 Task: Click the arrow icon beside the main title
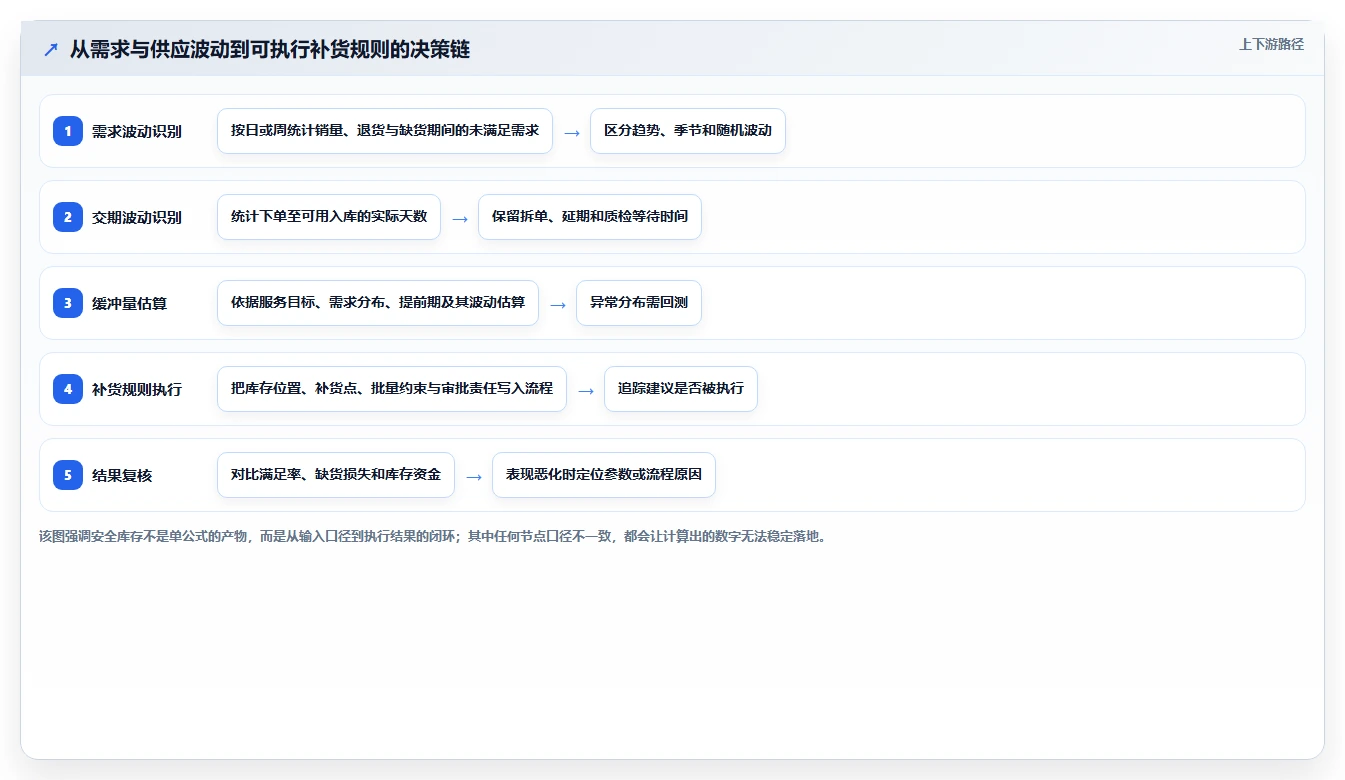[51, 49]
